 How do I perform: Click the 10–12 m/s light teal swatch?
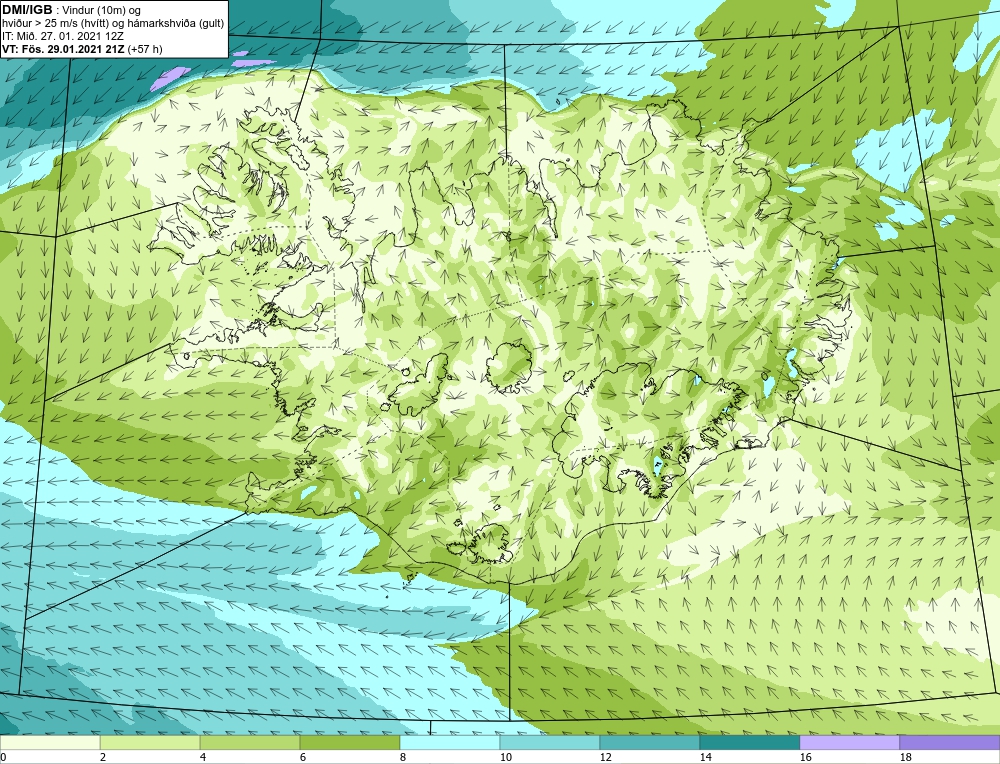550,742
